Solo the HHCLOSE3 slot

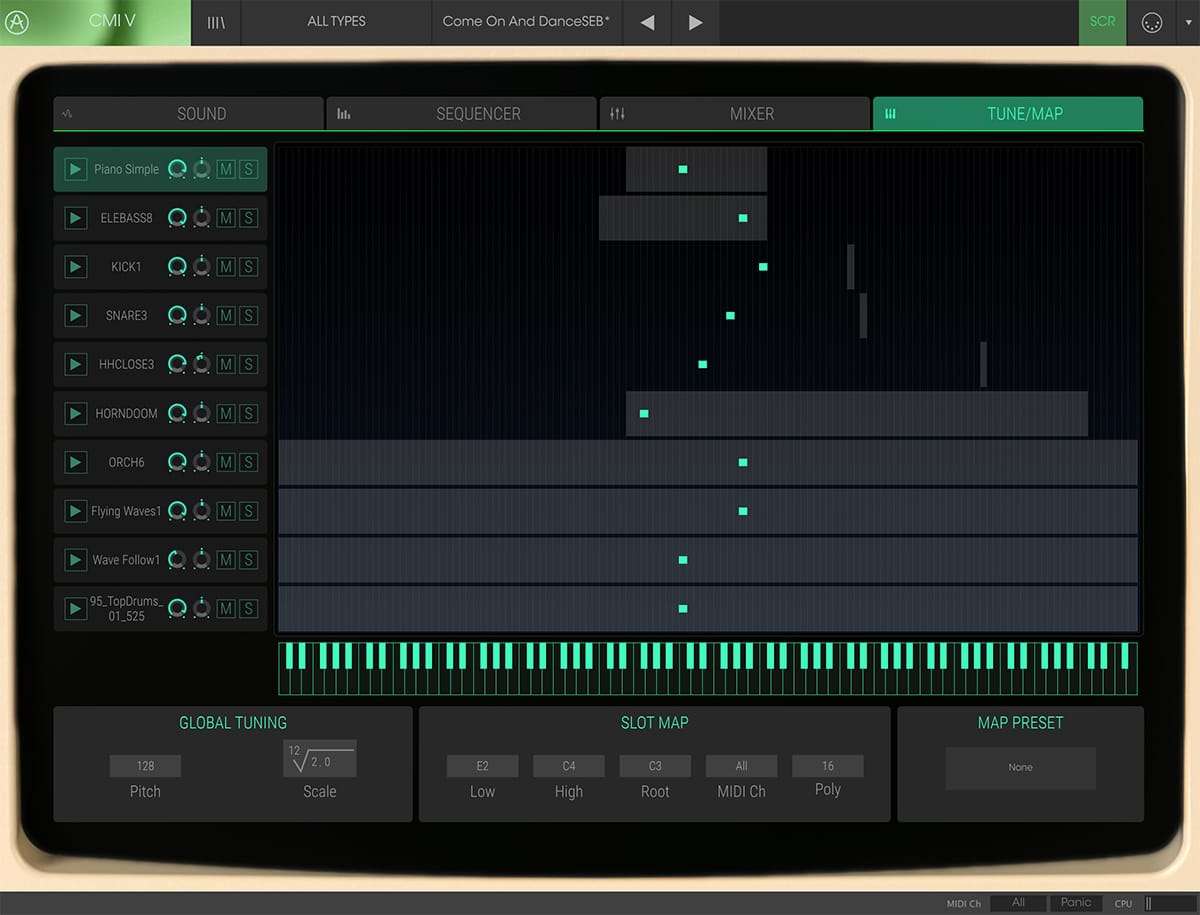(248, 364)
